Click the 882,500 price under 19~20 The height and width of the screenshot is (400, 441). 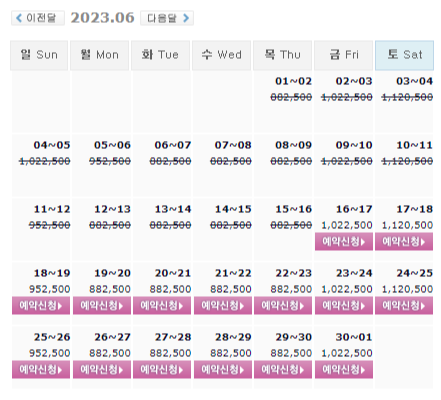110,289
